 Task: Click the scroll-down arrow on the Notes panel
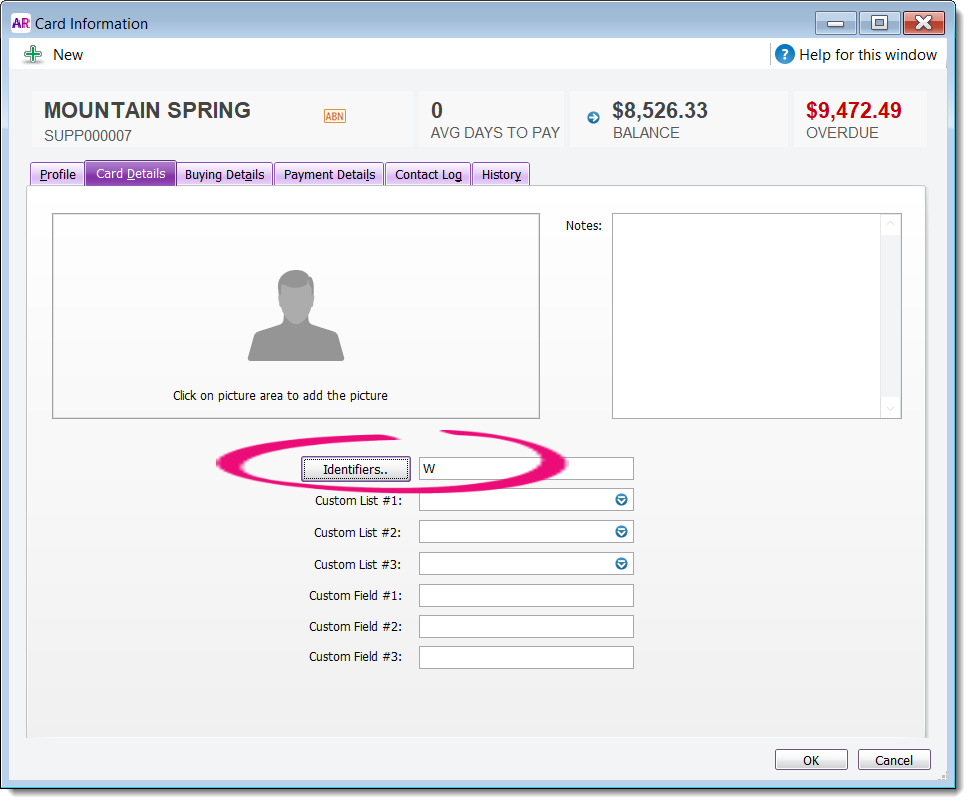890,408
